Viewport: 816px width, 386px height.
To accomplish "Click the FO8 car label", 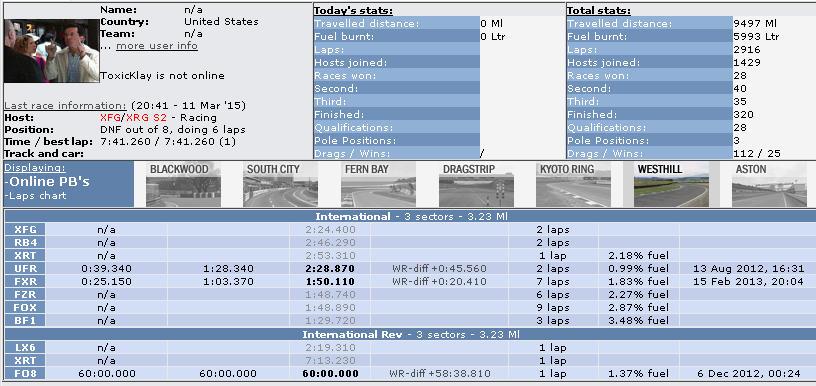I will [26, 374].
